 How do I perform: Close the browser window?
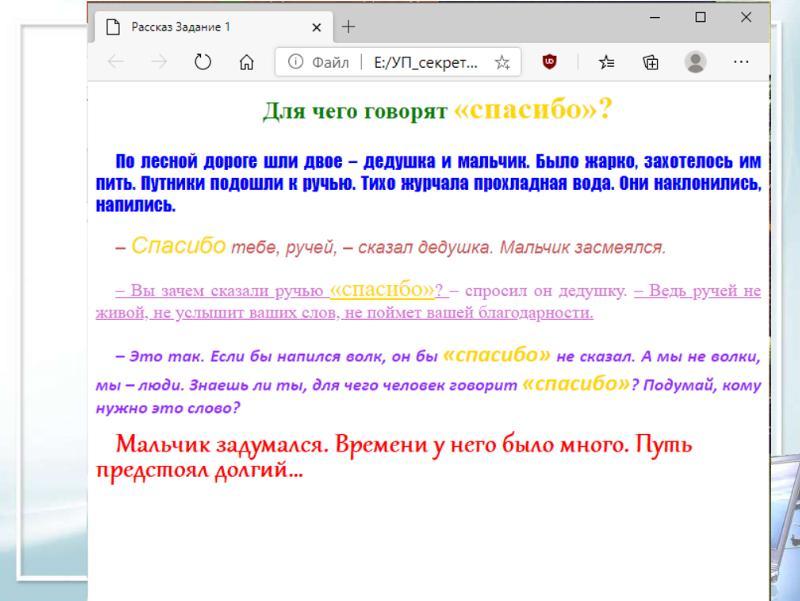pyautogui.click(x=746, y=17)
